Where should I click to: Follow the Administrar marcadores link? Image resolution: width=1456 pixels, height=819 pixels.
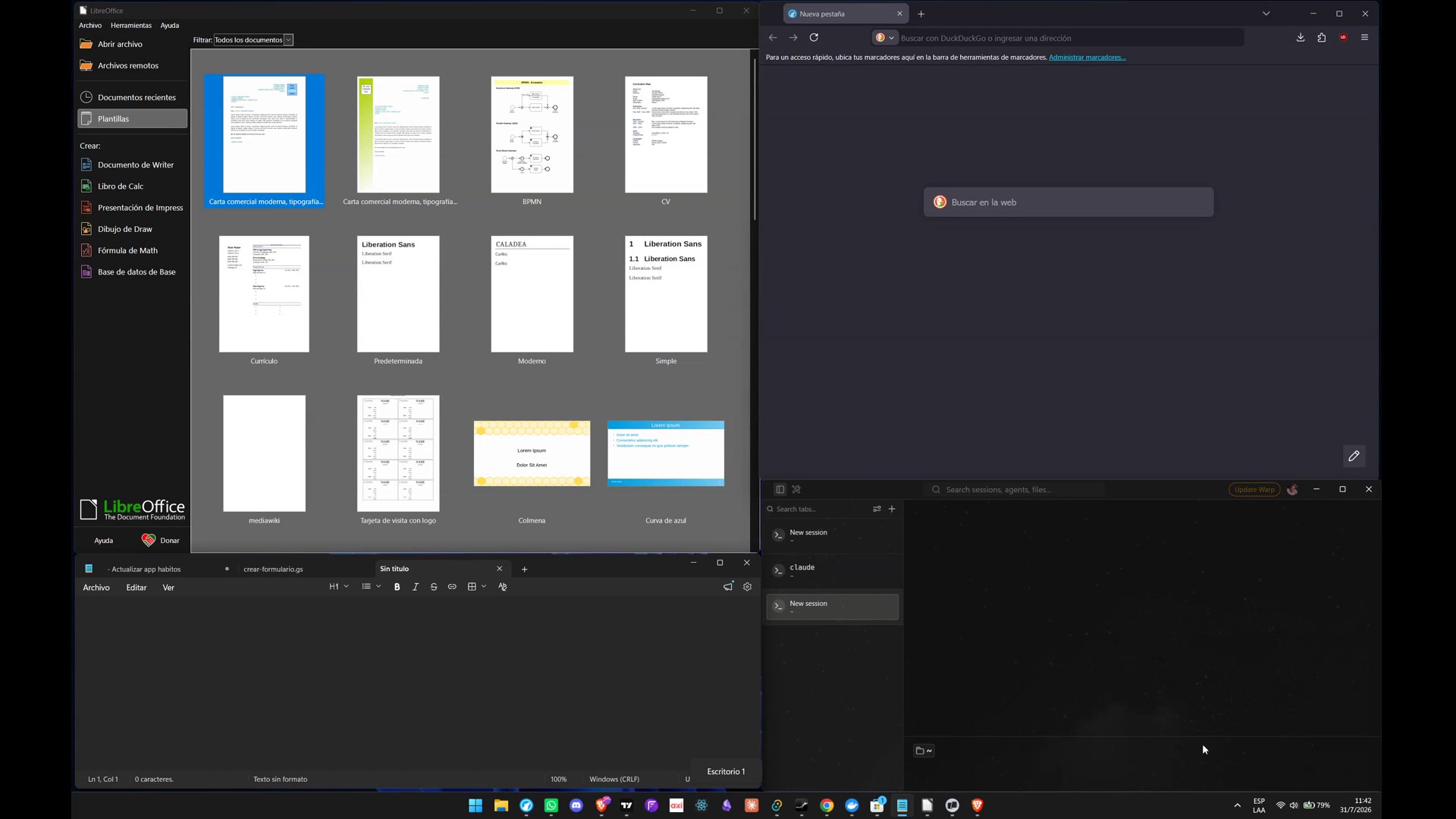(1087, 58)
